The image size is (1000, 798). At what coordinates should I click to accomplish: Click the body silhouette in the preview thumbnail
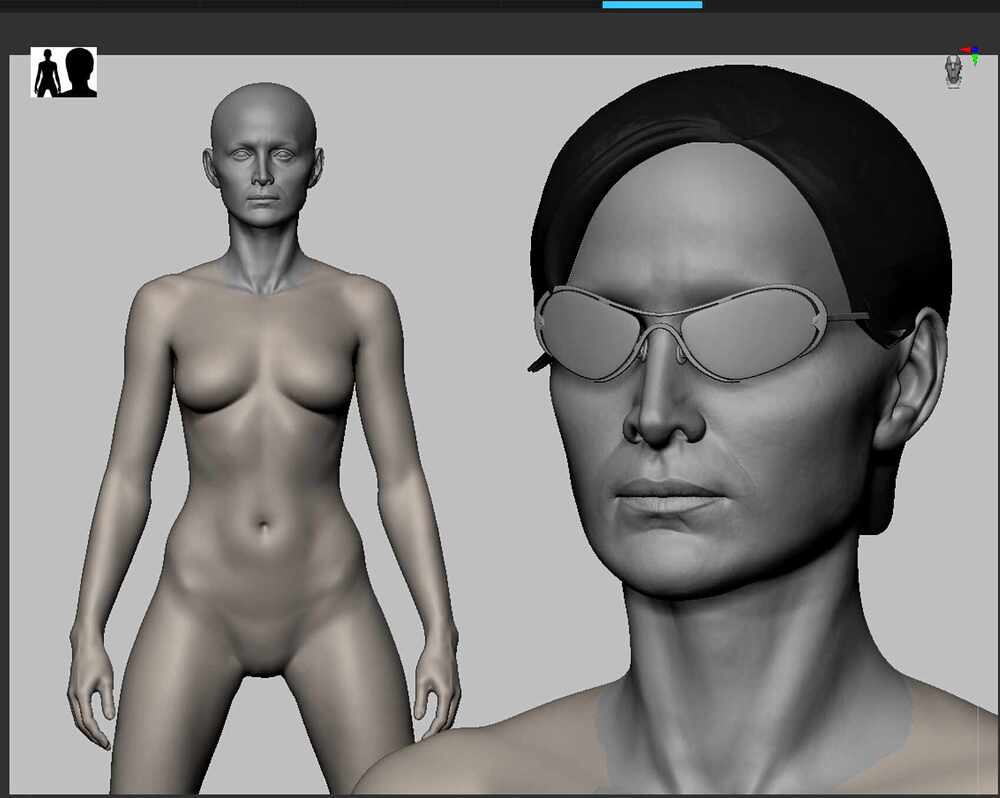48,72
